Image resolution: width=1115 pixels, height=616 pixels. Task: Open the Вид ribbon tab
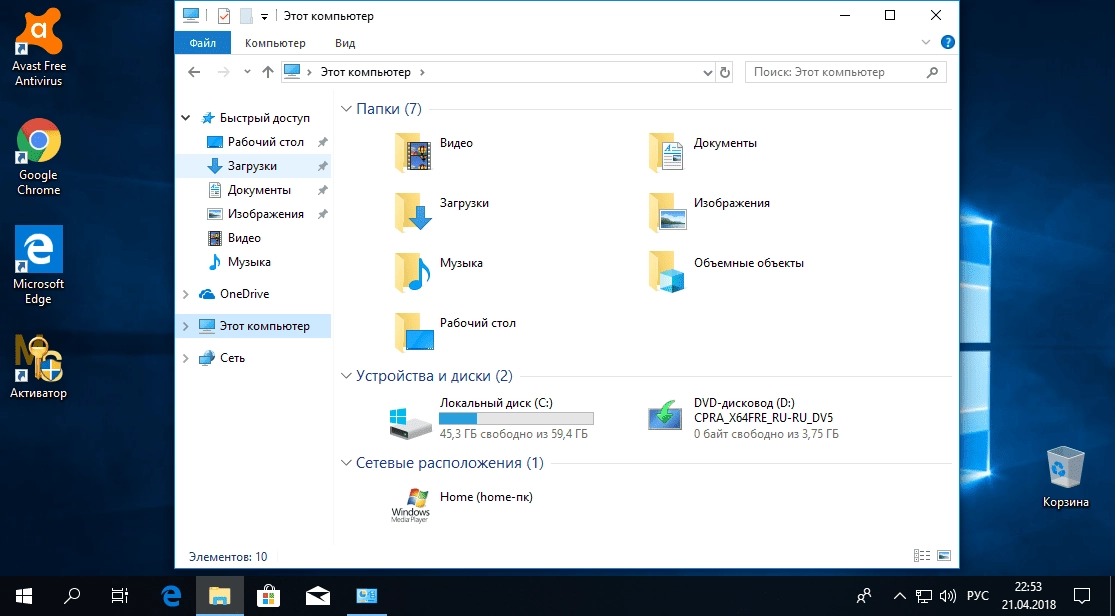click(345, 43)
